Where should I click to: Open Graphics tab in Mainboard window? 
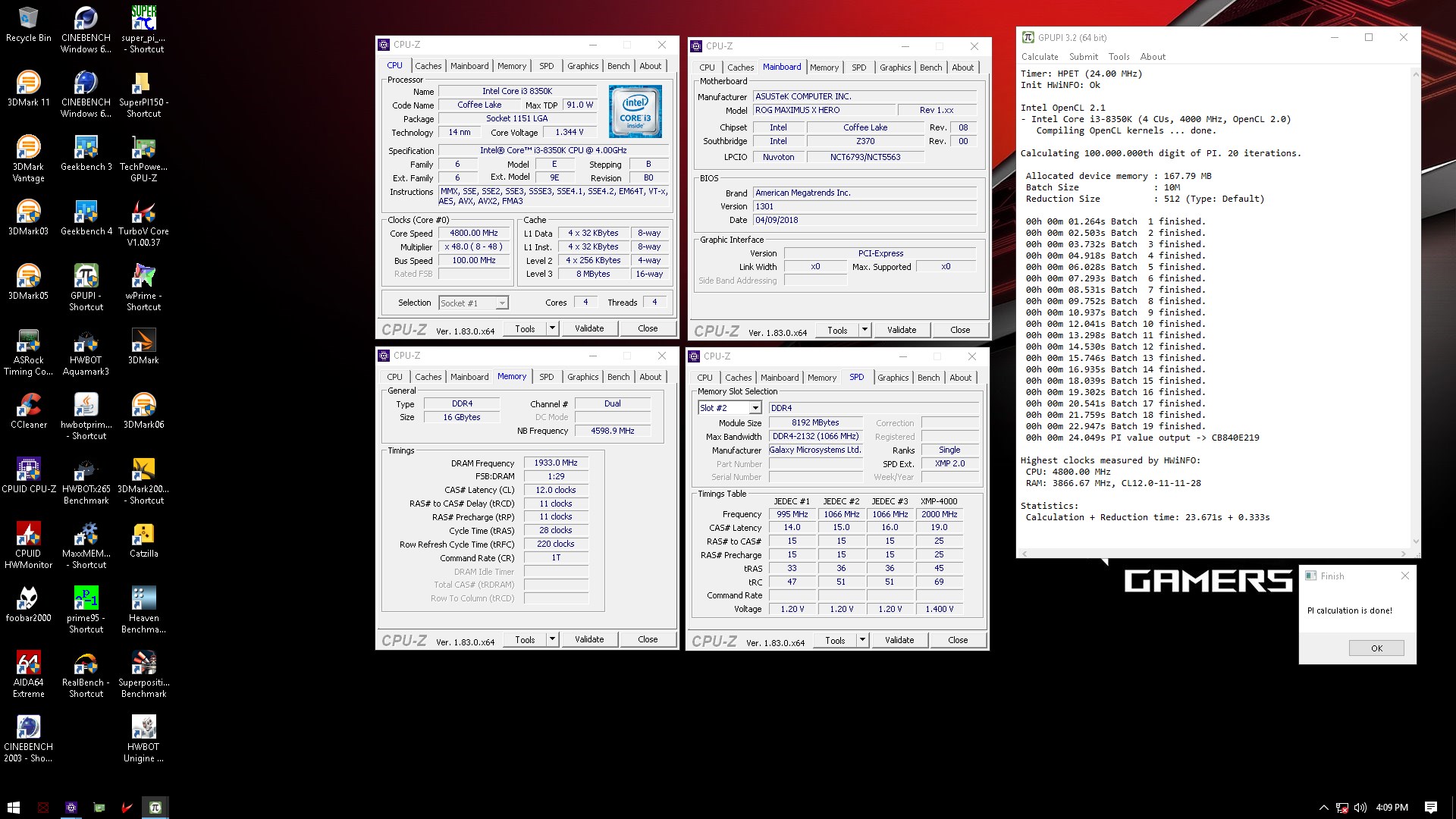click(895, 67)
